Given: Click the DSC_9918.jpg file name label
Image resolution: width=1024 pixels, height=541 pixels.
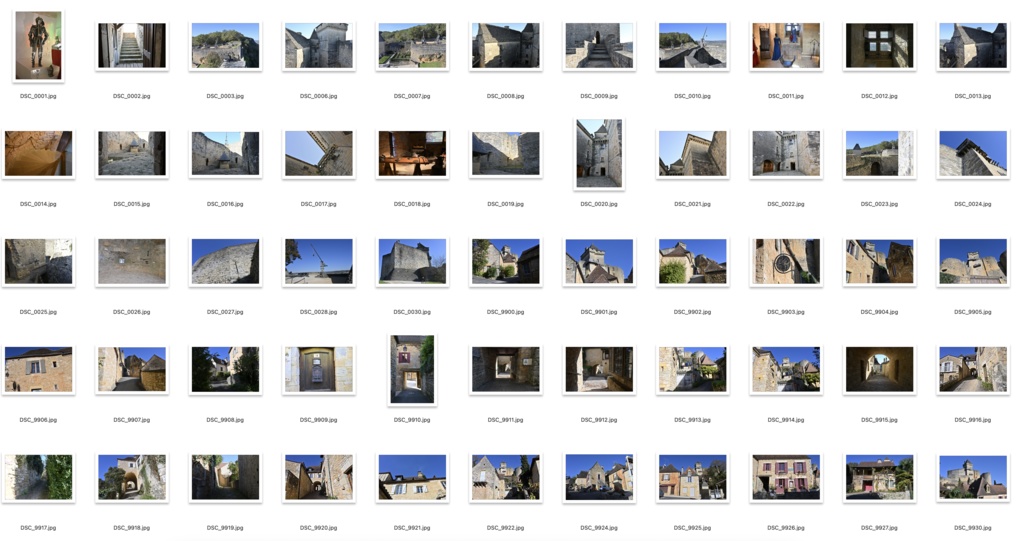Looking at the screenshot, I should [x=132, y=527].
